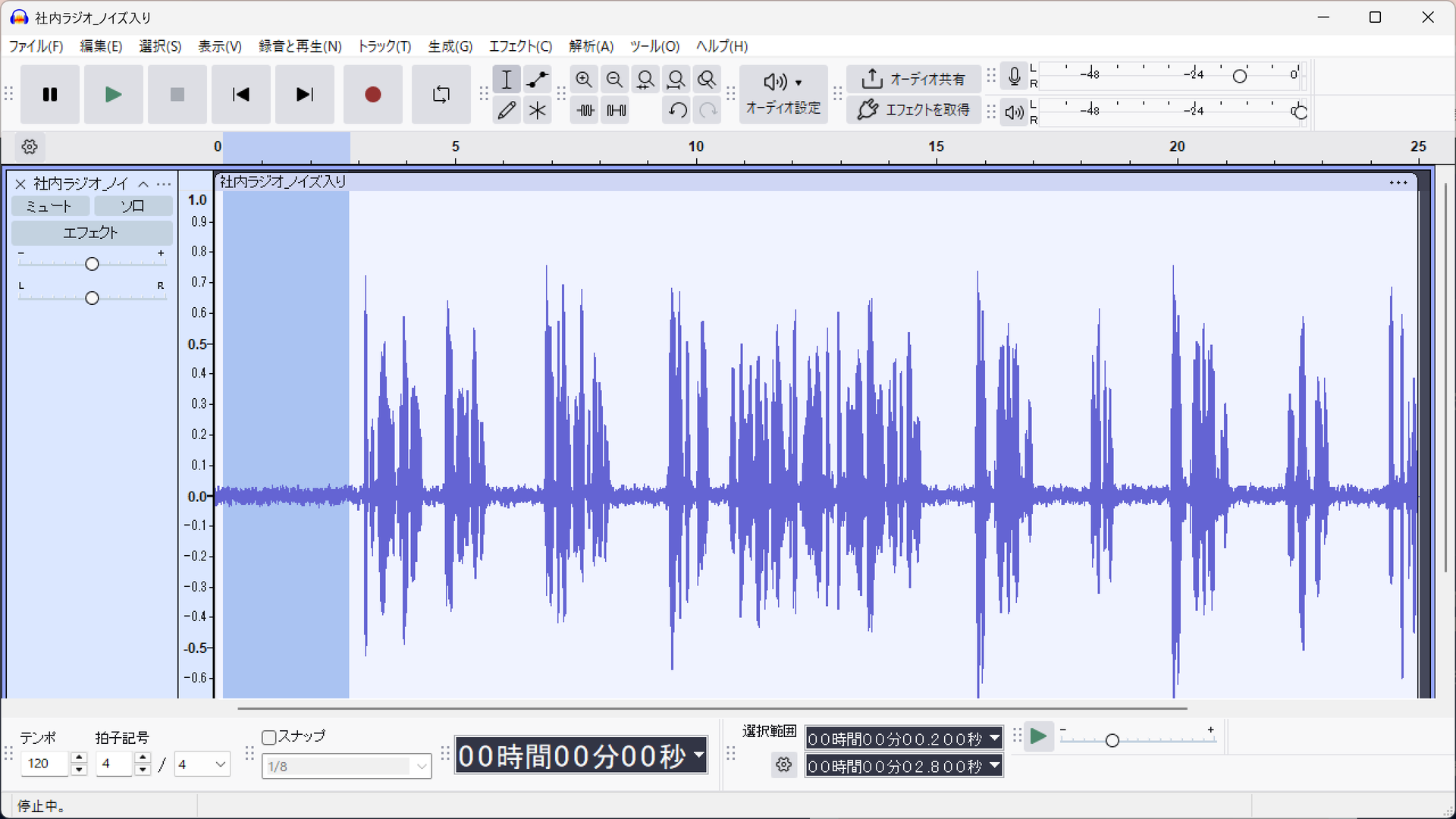Select the Envelope tool

[538, 79]
